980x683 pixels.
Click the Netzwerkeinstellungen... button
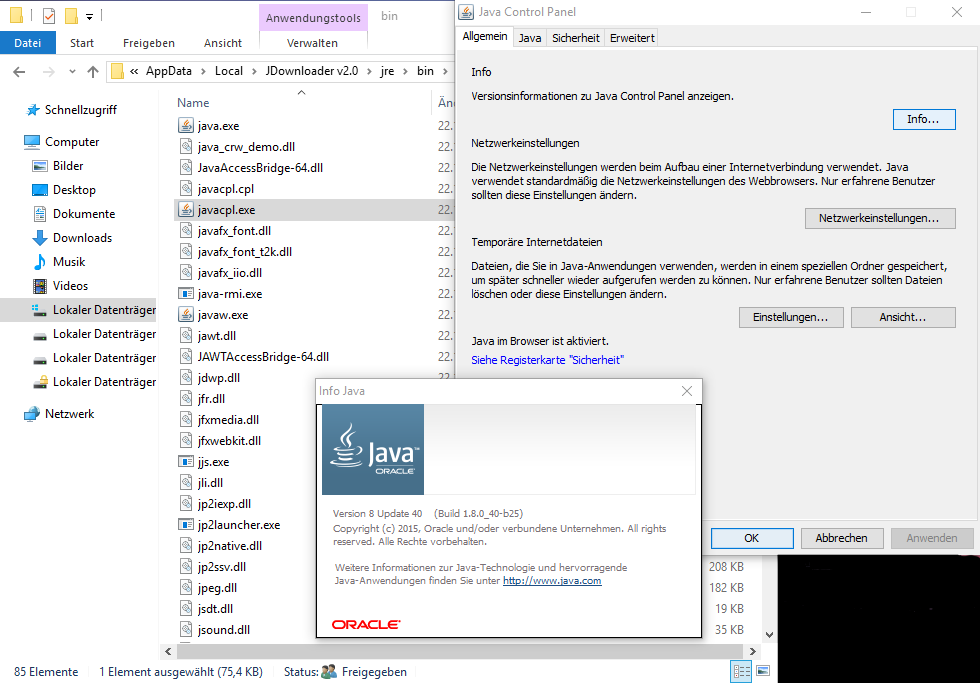click(x=880, y=218)
